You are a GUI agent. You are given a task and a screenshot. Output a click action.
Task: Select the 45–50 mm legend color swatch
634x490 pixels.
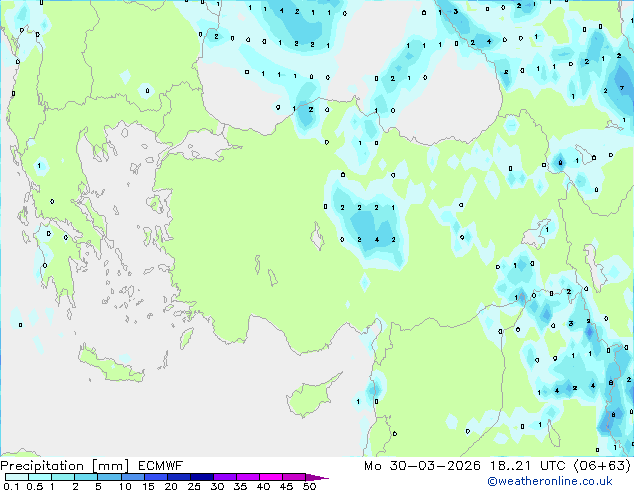(x=294, y=477)
